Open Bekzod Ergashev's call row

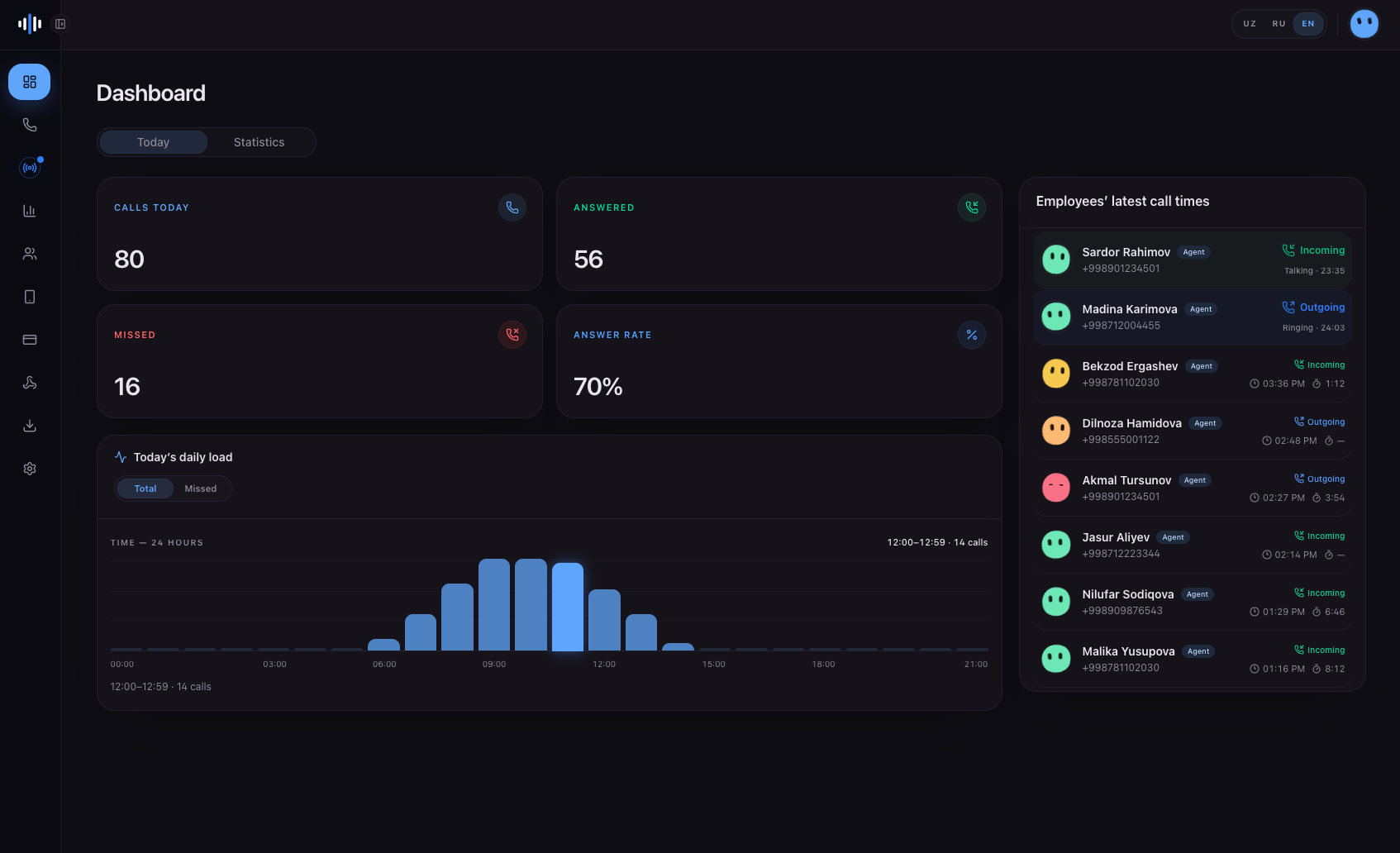(1192, 374)
